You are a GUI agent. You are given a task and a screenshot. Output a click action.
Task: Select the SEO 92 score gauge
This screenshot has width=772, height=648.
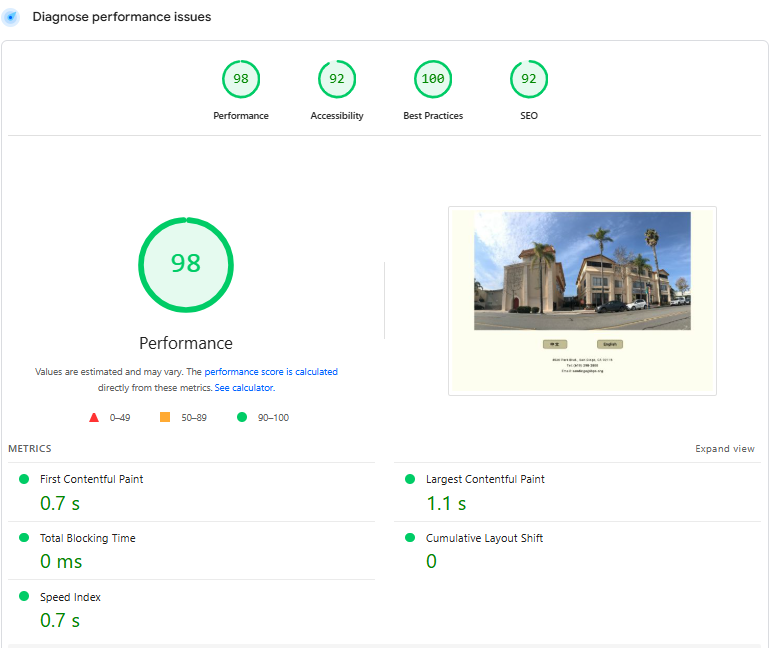pyautogui.click(x=529, y=79)
